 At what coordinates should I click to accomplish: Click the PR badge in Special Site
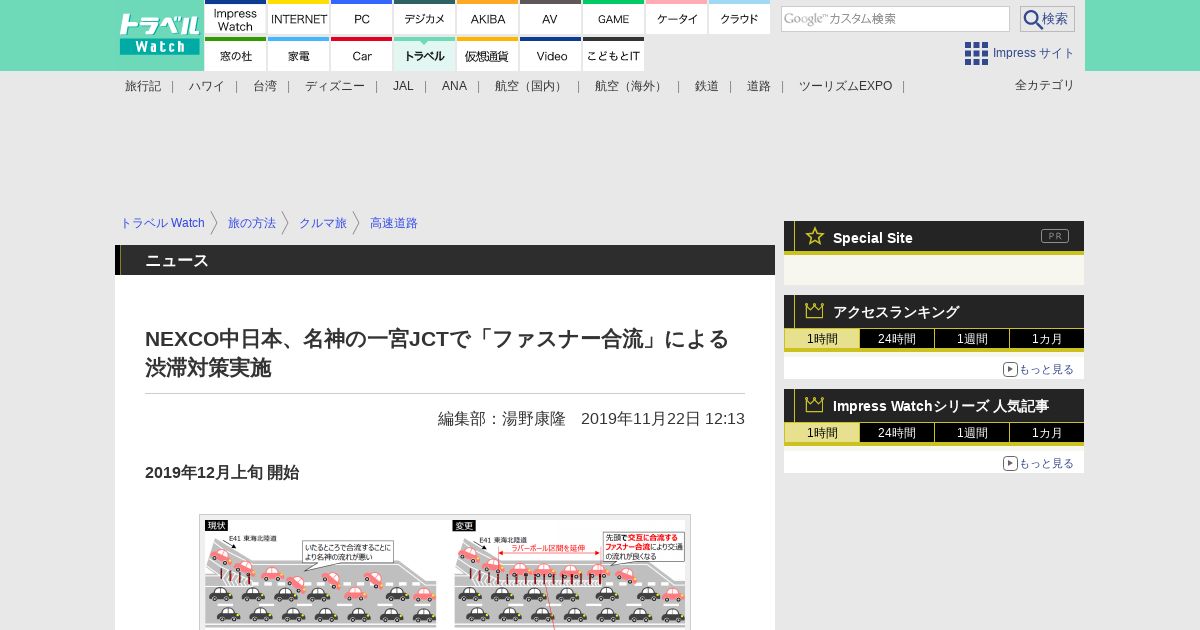coord(1055,236)
